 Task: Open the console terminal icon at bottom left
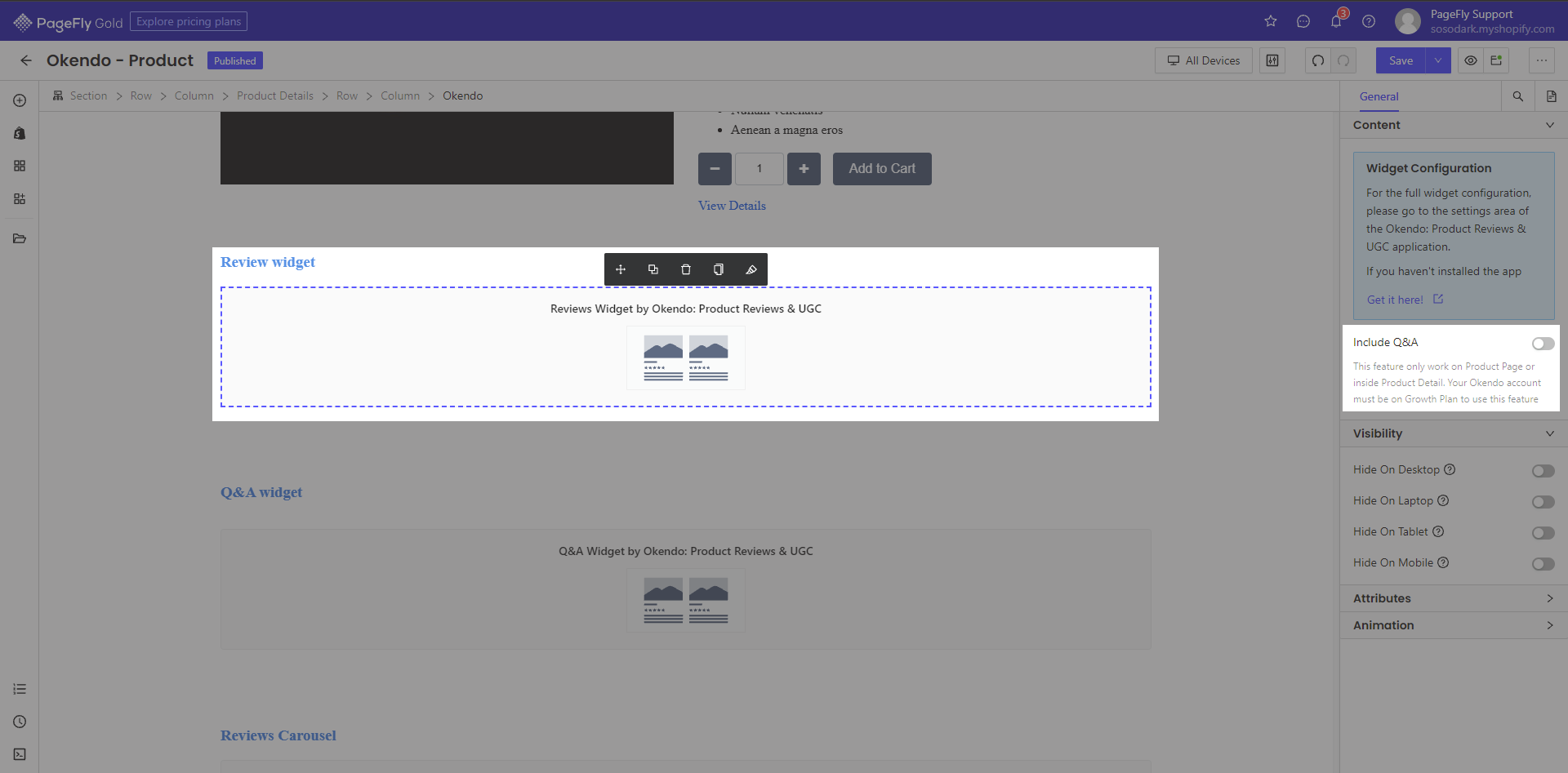pos(20,754)
